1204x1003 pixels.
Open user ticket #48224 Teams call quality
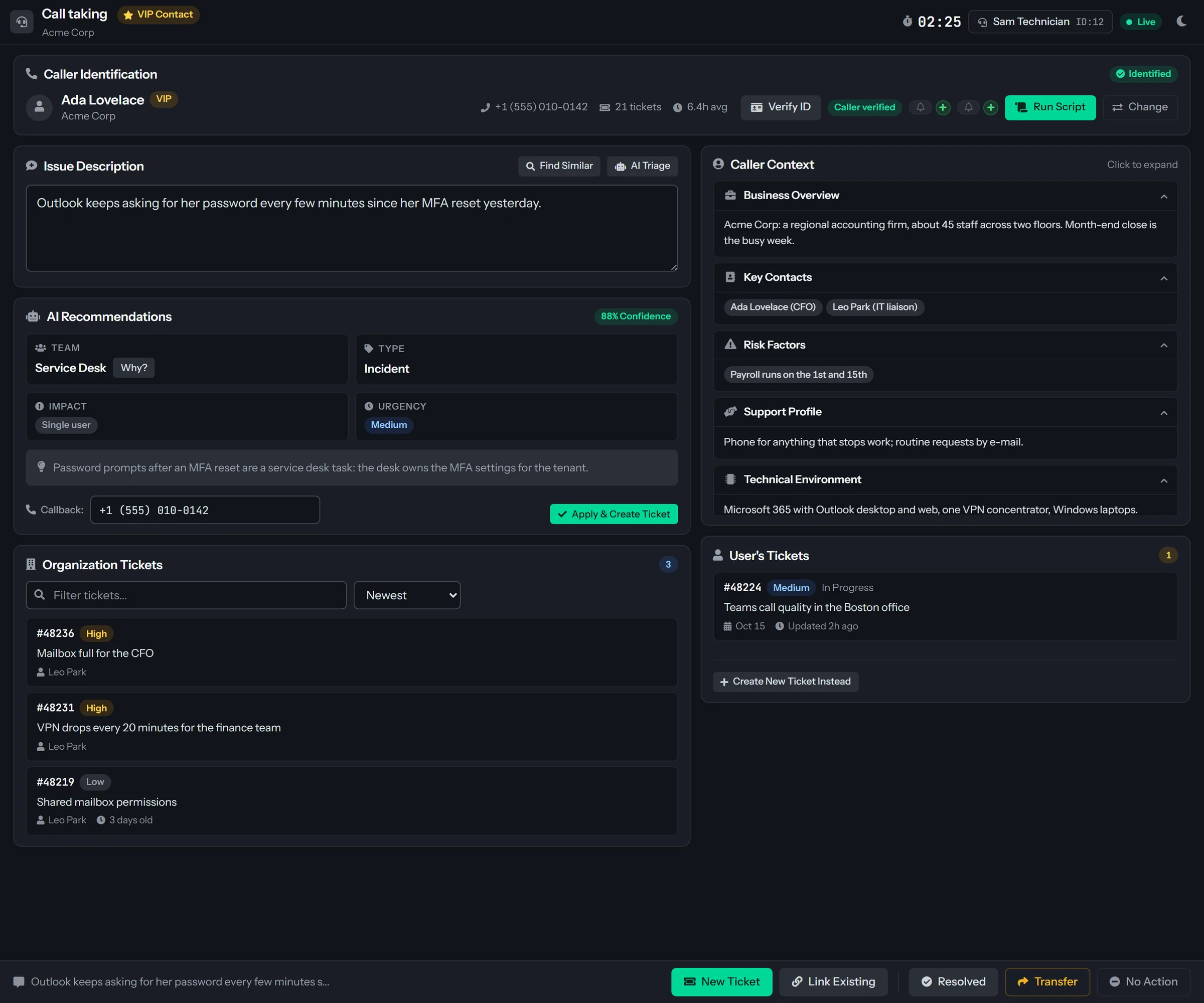pos(945,606)
